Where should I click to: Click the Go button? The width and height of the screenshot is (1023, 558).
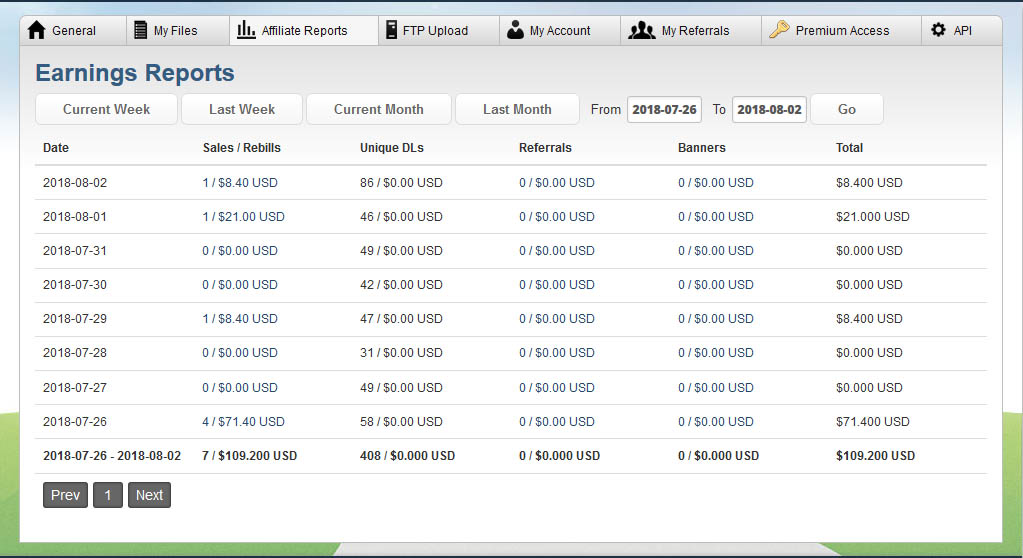847,109
